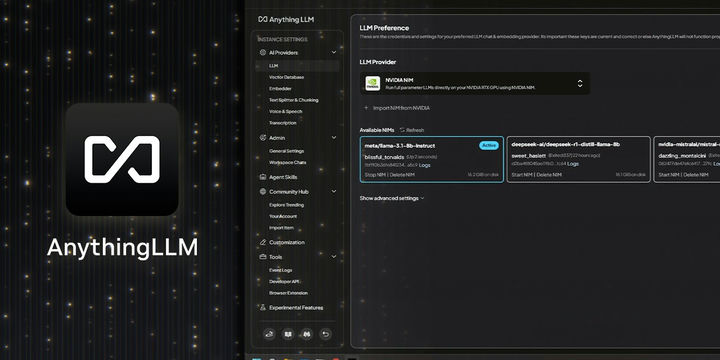Open General Settings under Admin

(287, 151)
